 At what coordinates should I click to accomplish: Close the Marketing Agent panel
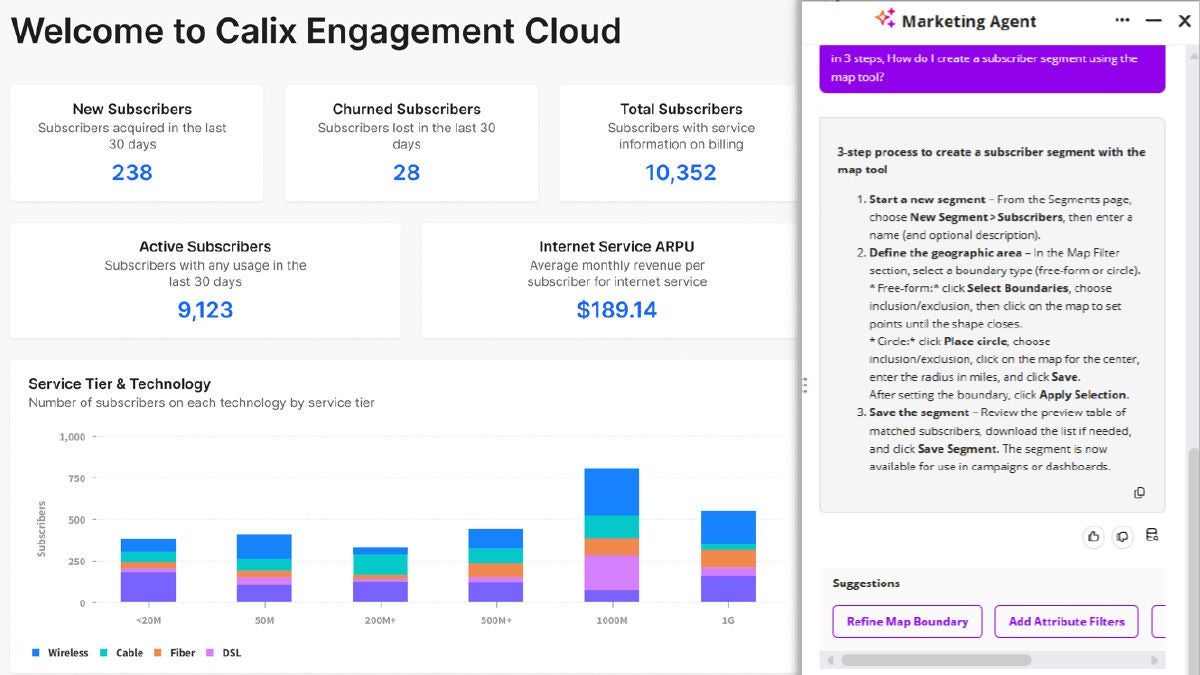[x=1184, y=20]
